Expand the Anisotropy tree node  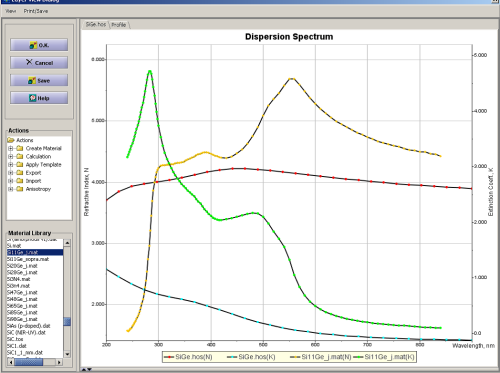pyautogui.click(x=10, y=189)
